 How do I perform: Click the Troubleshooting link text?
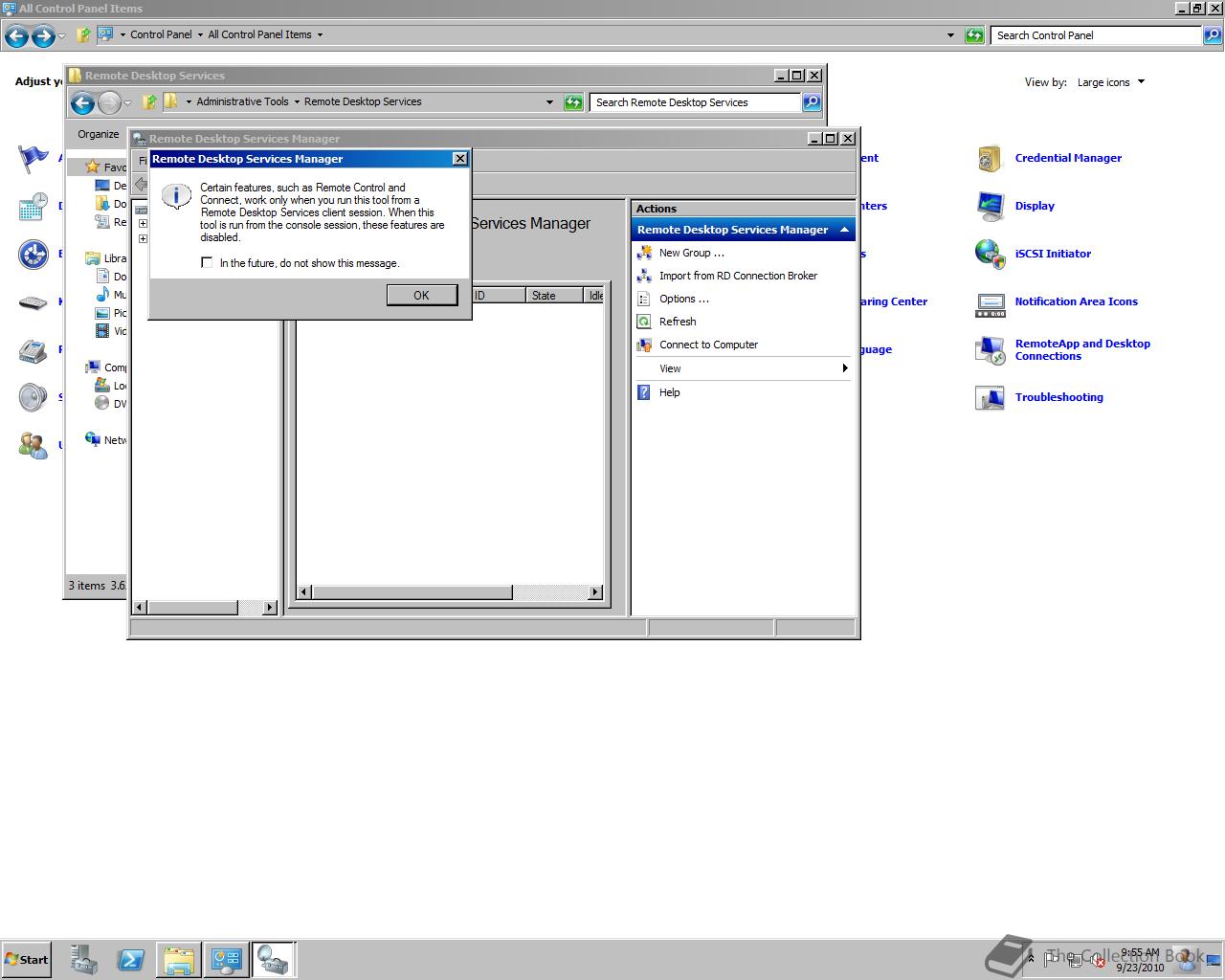click(1058, 397)
